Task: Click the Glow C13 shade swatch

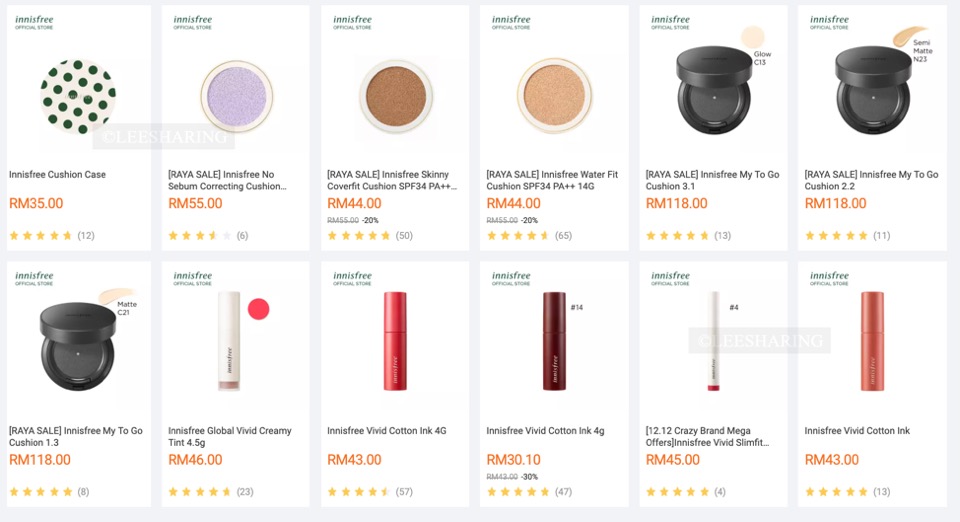Action: click(x=752, y=38)
